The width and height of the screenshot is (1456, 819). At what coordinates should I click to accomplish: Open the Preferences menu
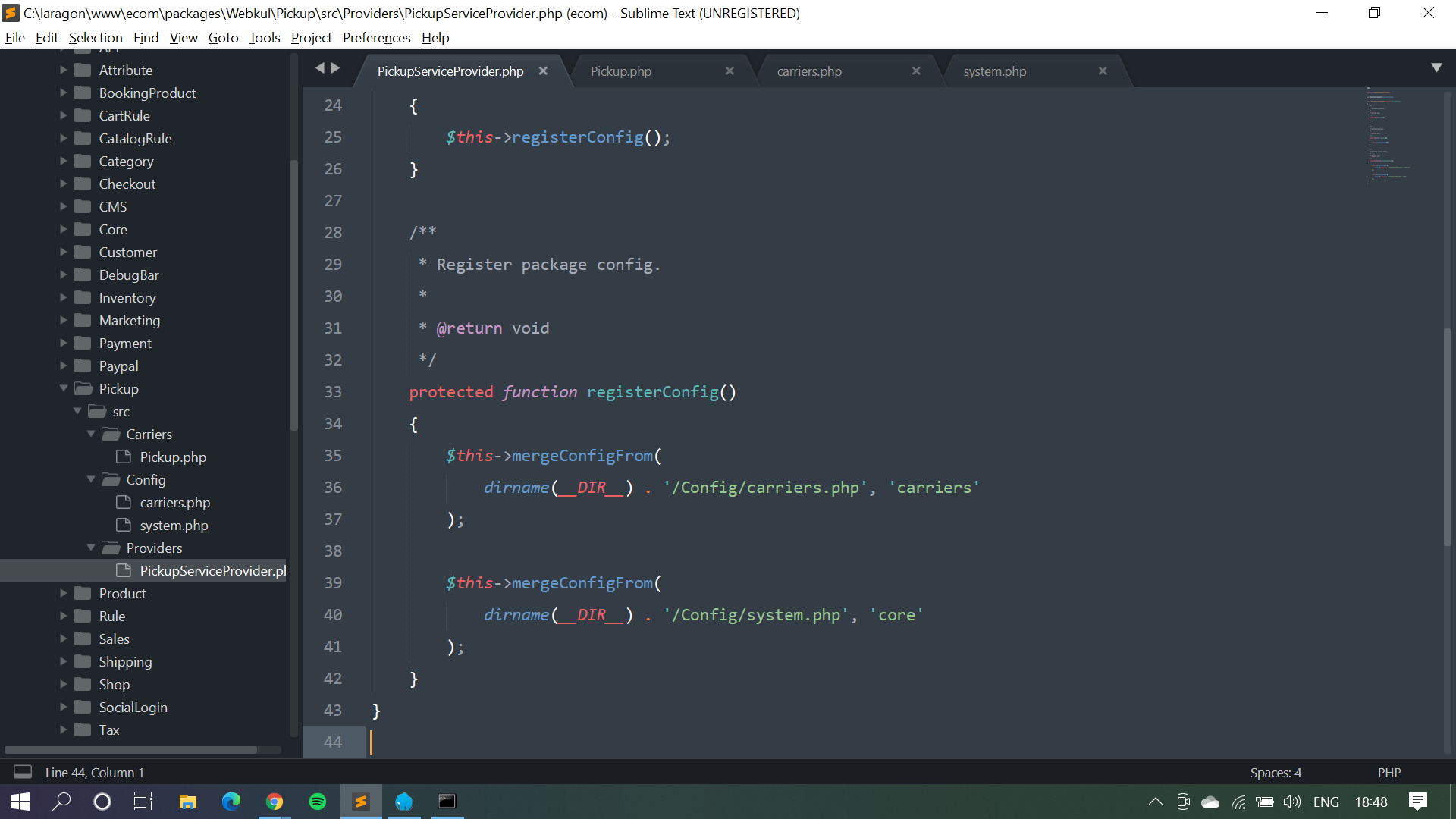click(376, 37)
